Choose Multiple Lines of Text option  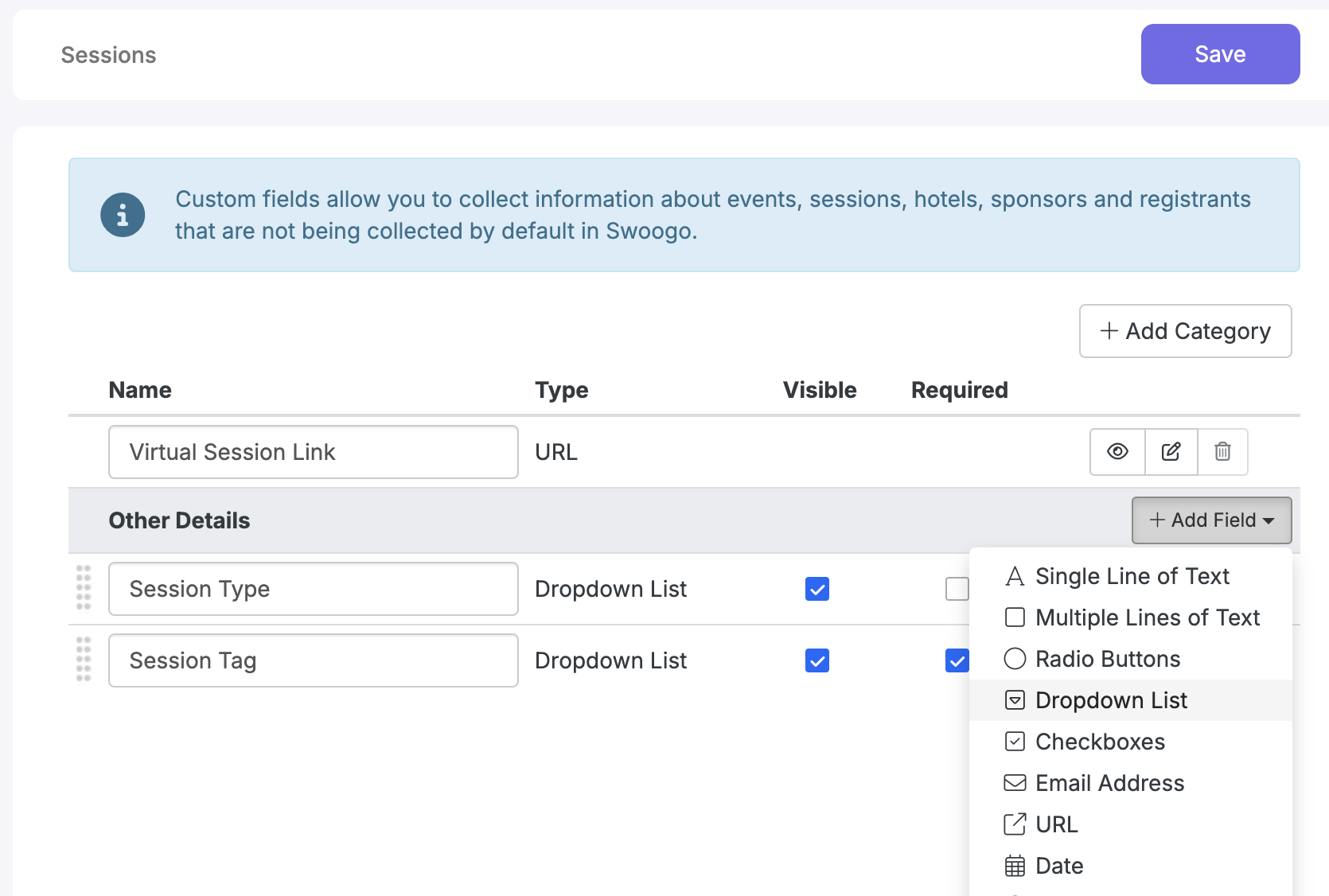[x=1147, y=617]
